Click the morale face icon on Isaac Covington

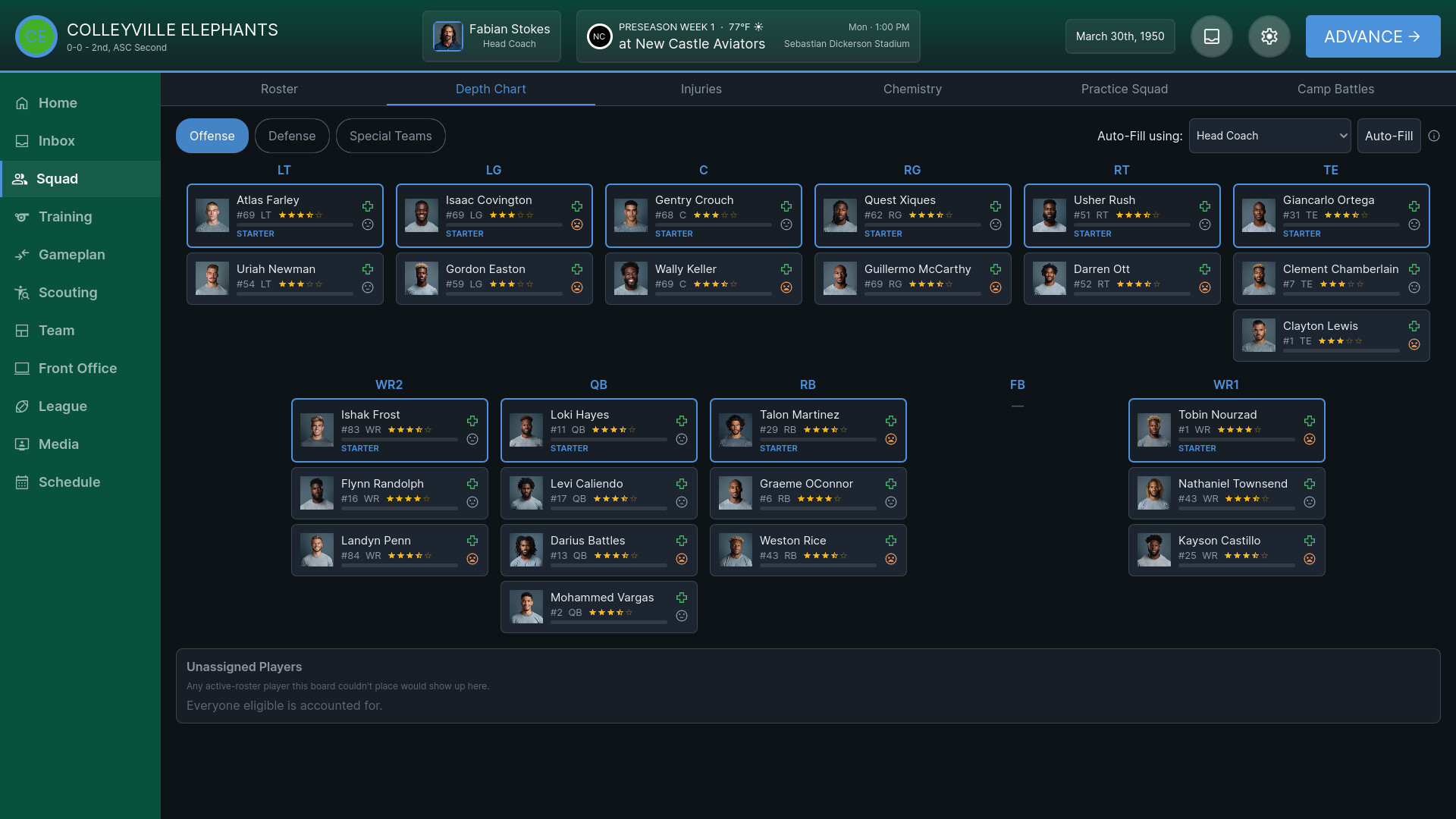coord(577,224)
